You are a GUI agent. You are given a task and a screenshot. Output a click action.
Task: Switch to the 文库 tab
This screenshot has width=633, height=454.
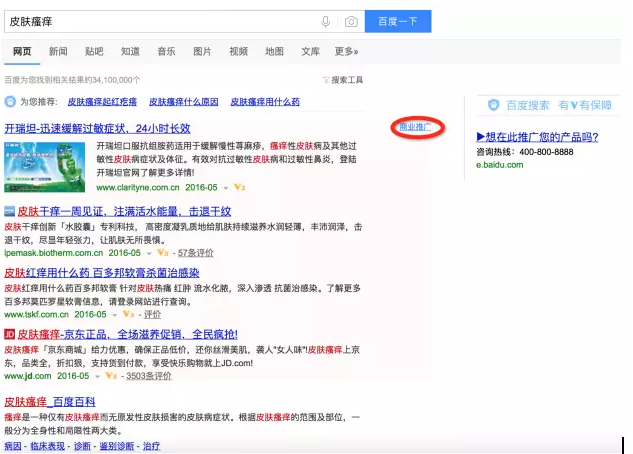pos(310,51)
